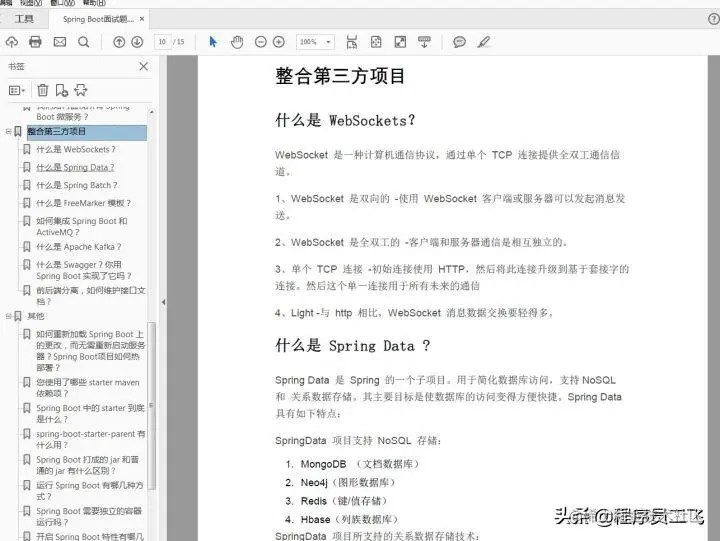Open bookmark 前后端分离，如何维护接口文档
The image size is (720, 541).
91,296
